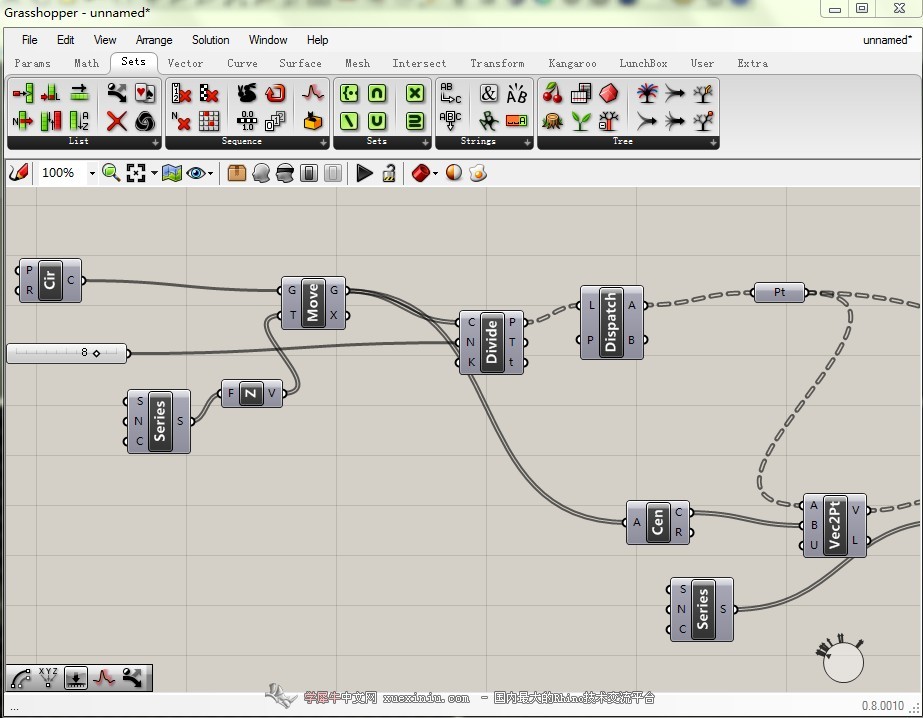Pick the Jitter orange box icon
The height and width of the screenshot is (718, 923).
(313, 121)
